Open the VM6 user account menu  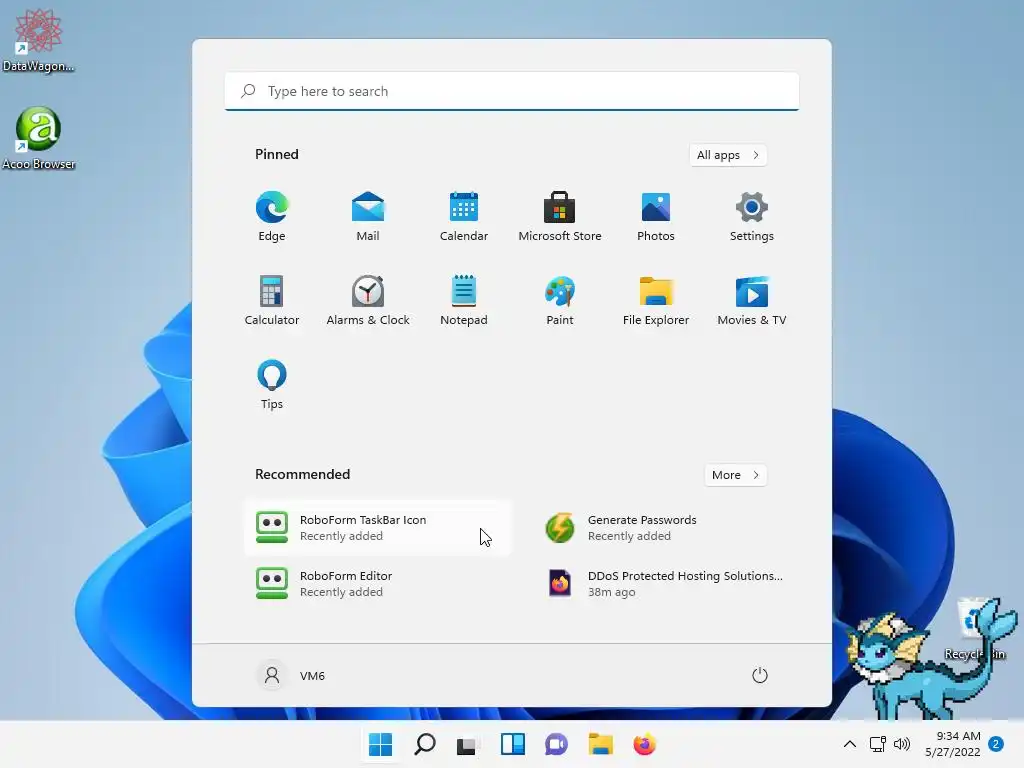tap(292, 675)
